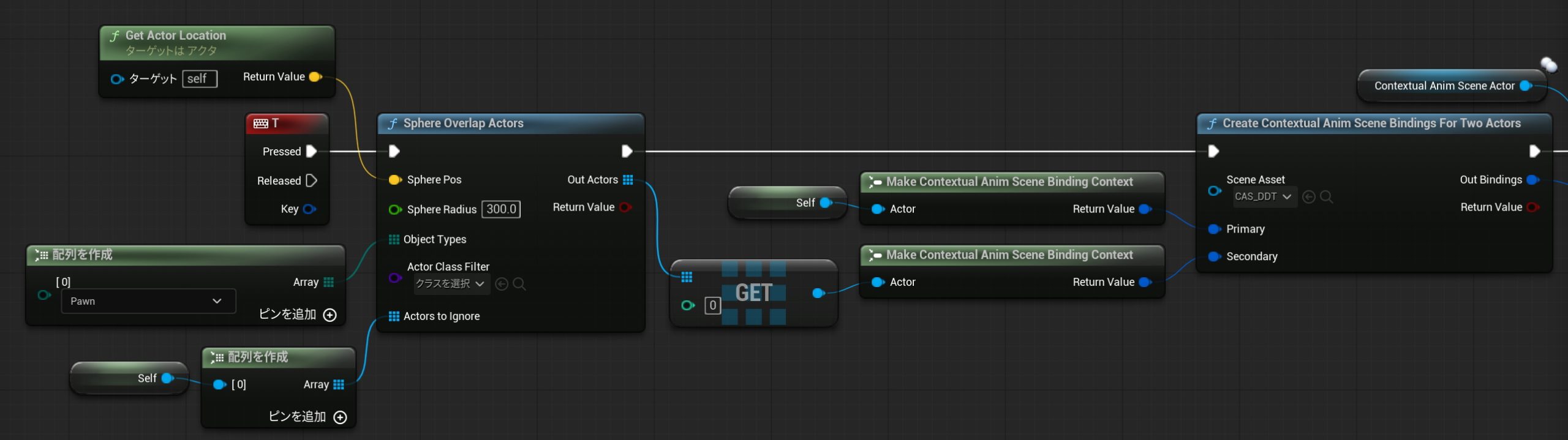Click the Sphere Radius 300.0 input field
The image size is (1568, 440).
500,209
